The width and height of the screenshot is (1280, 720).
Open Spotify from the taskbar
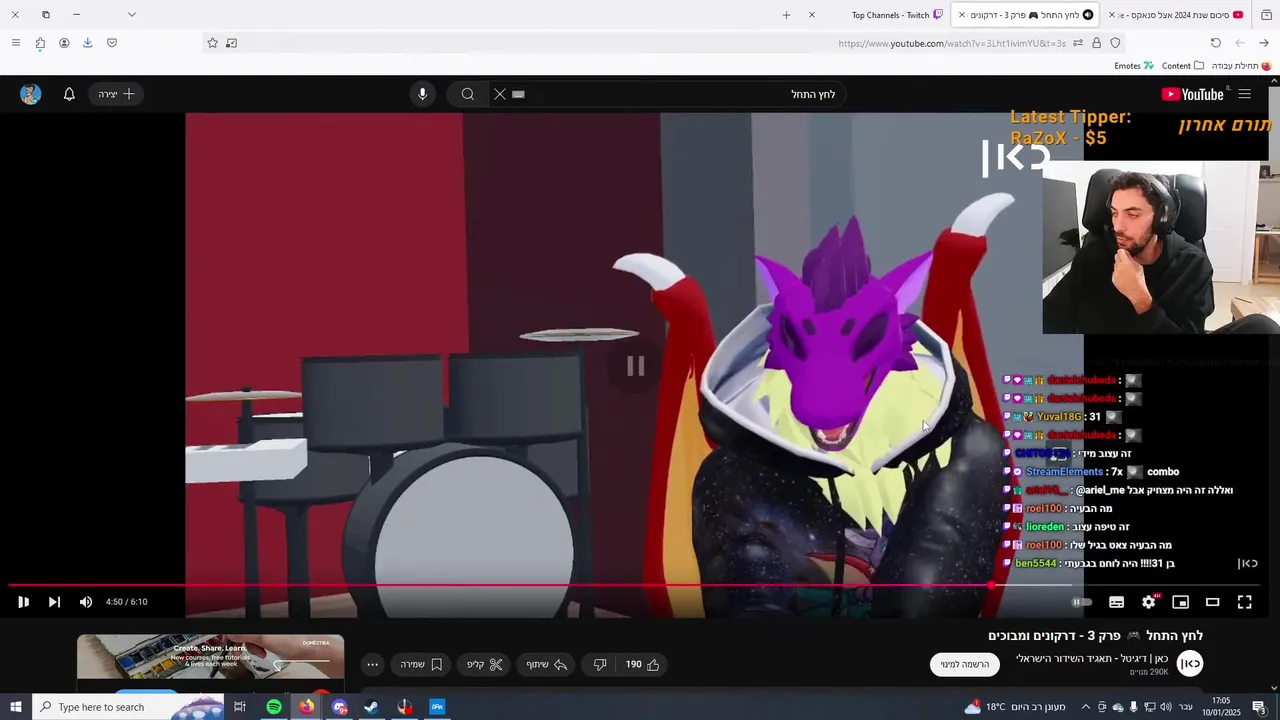273,707
